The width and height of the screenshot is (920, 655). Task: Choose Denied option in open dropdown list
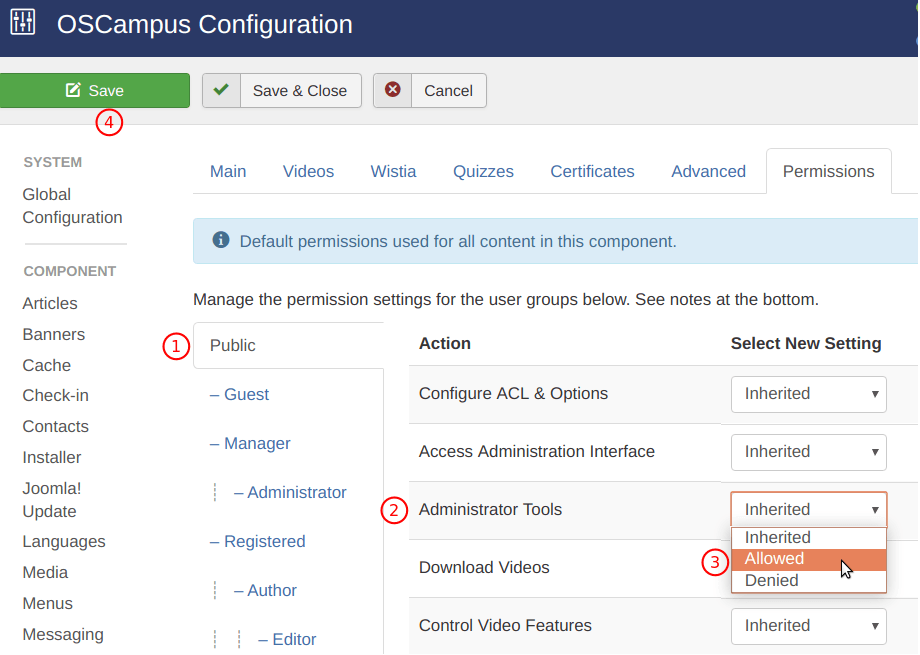coord(809,580)
